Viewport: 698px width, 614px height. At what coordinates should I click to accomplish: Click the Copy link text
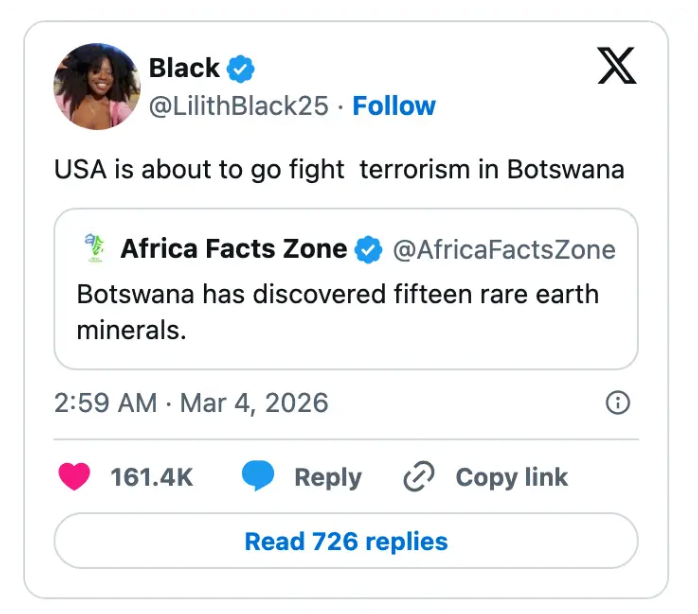pyautogui.click(x=511, y=478)
